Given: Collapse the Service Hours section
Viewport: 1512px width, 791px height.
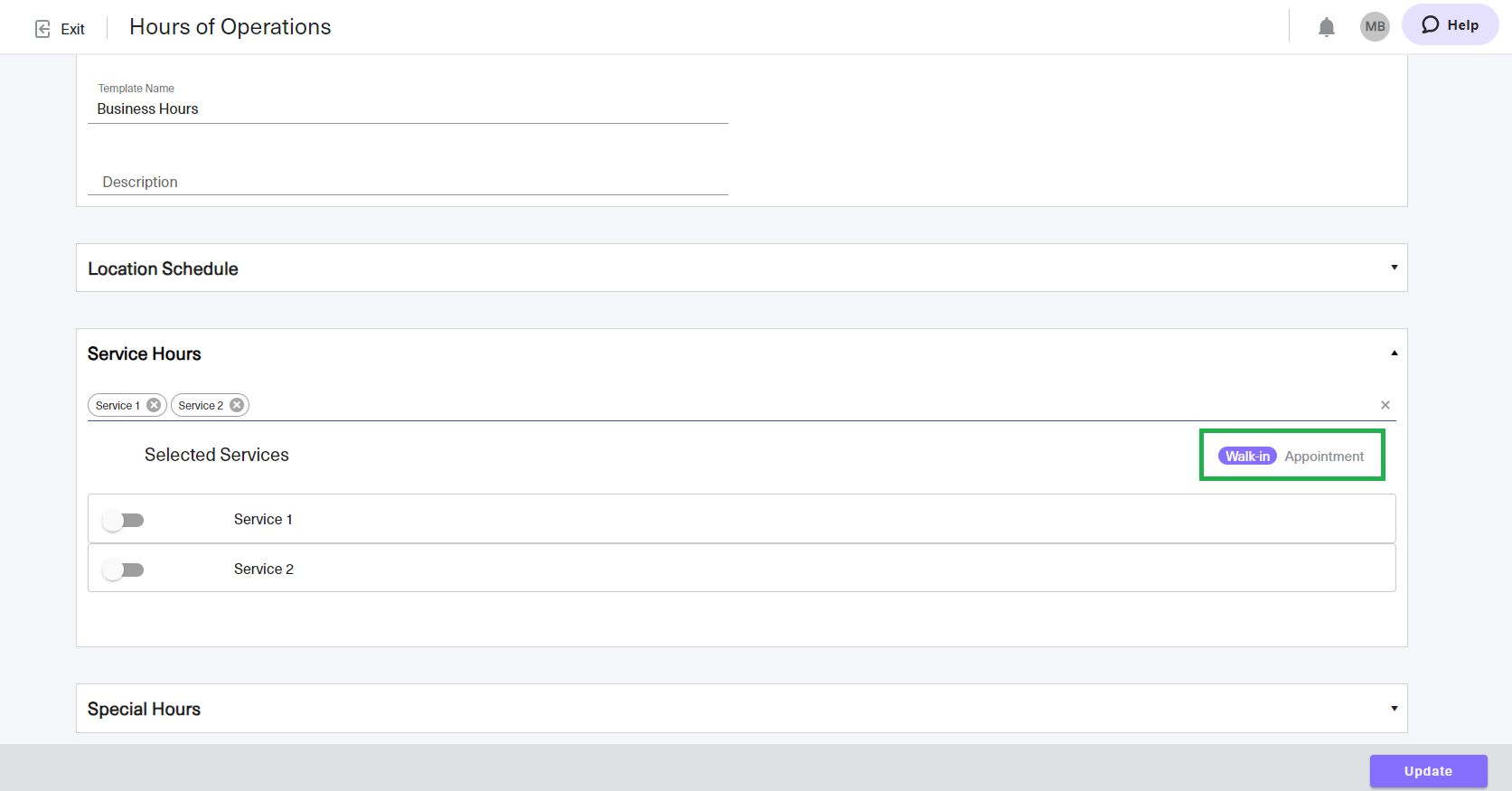Looking at the screenshot, I should coord(1394,353).
